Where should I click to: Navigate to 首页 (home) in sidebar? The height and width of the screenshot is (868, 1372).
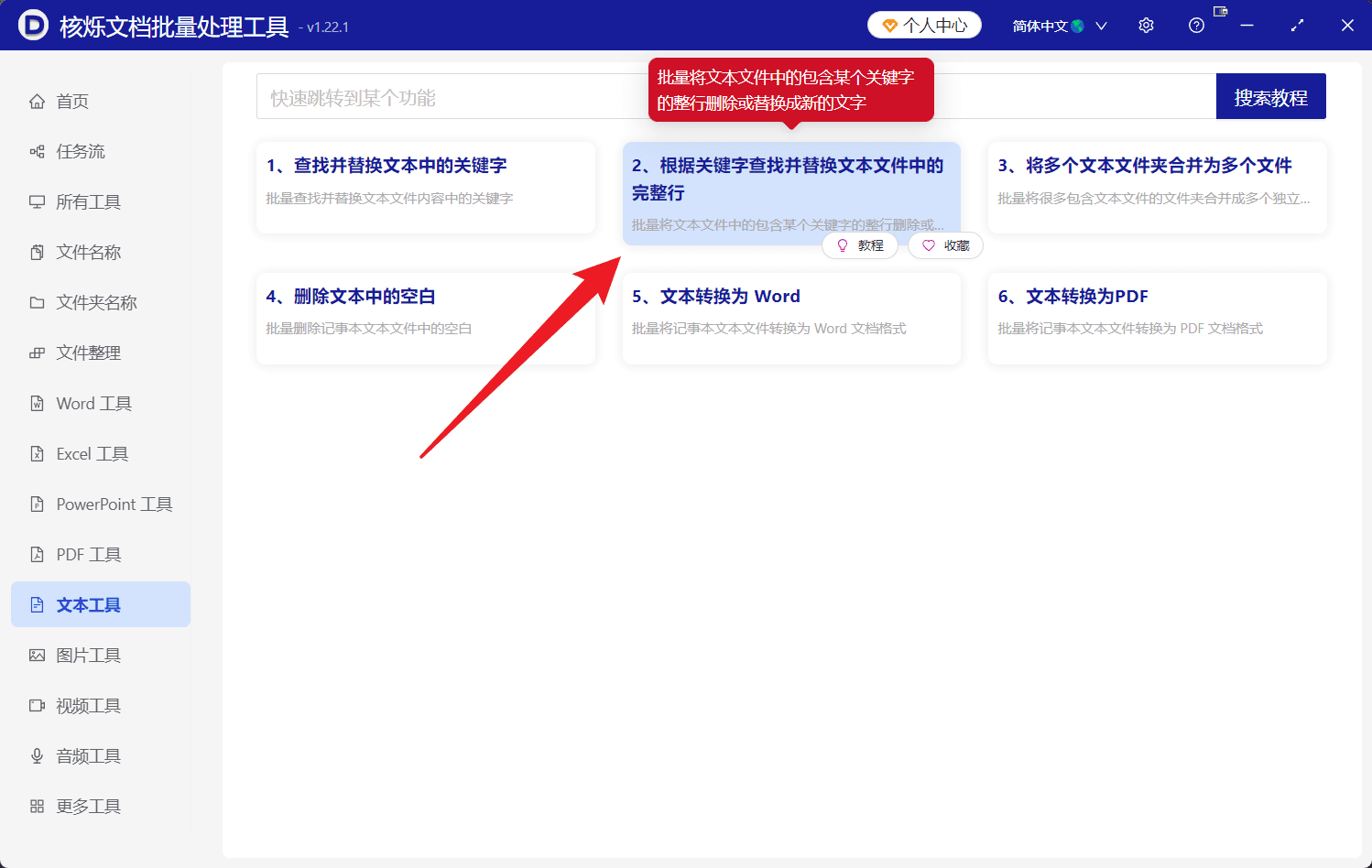click(73, 101)
